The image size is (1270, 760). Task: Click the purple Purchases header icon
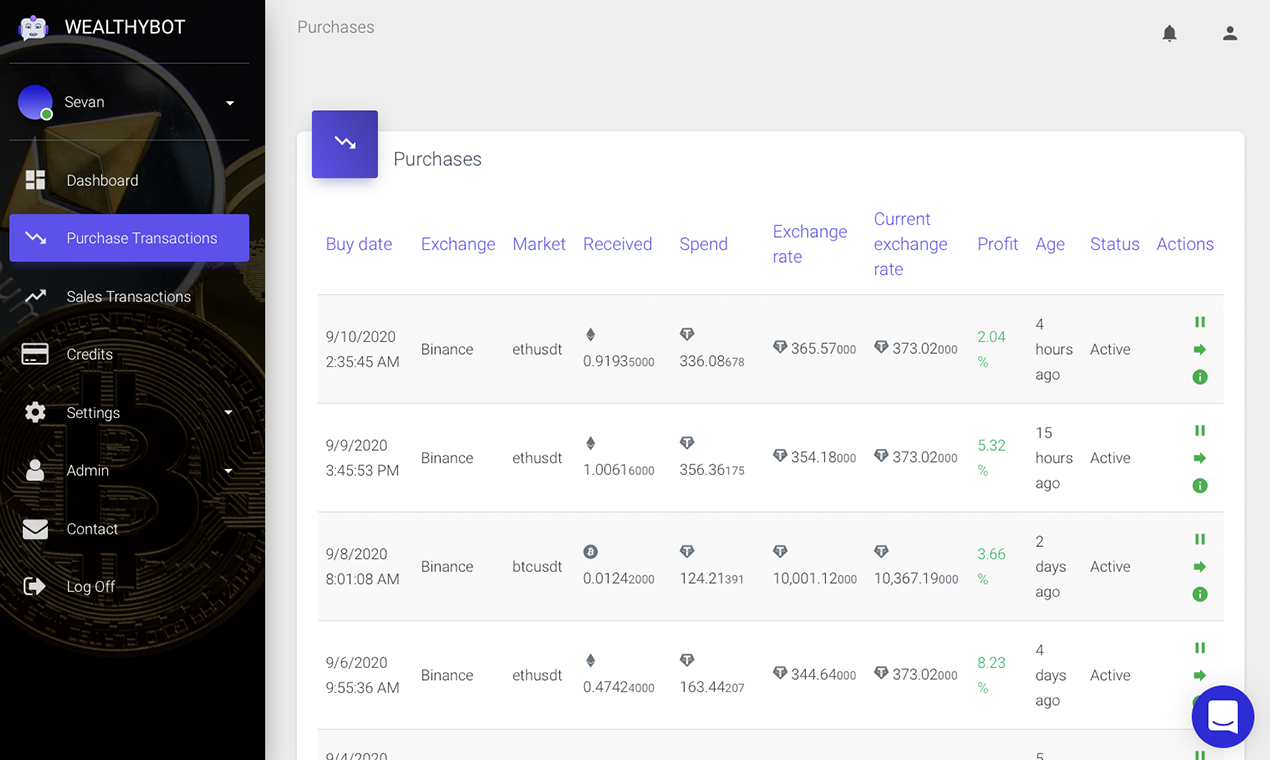344,144
